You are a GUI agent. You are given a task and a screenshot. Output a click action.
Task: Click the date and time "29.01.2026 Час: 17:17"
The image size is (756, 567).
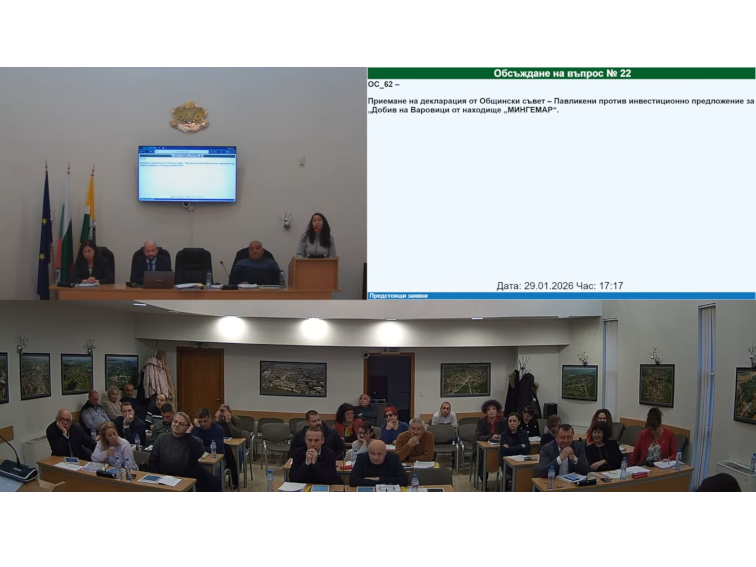(x=560, y=286)
